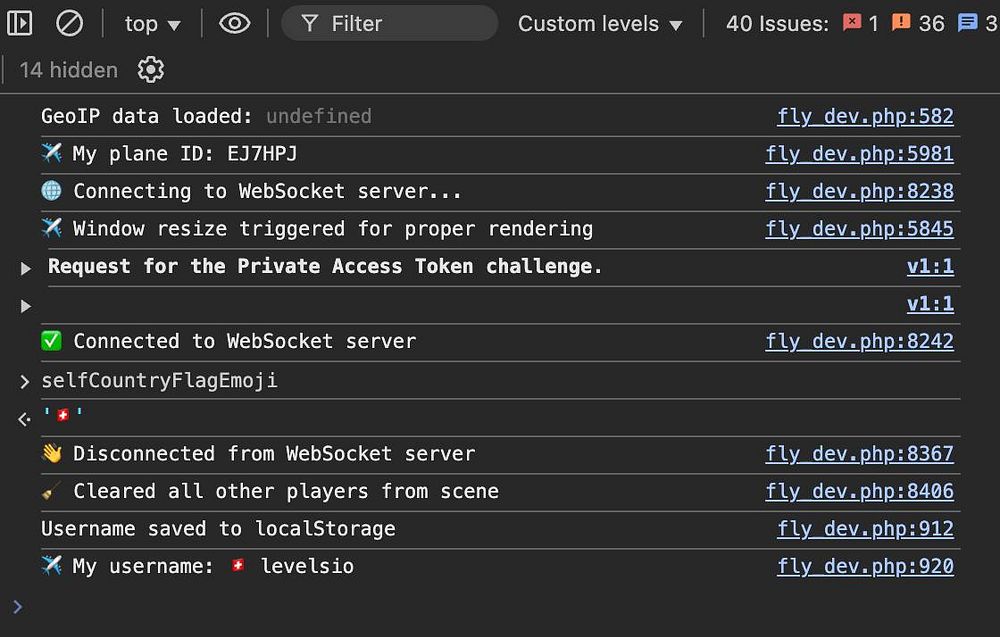Viewport: 1000px width, 637px height.
Task: Open the top JavaScript context dropdown
Action: (x=152, y=24)
